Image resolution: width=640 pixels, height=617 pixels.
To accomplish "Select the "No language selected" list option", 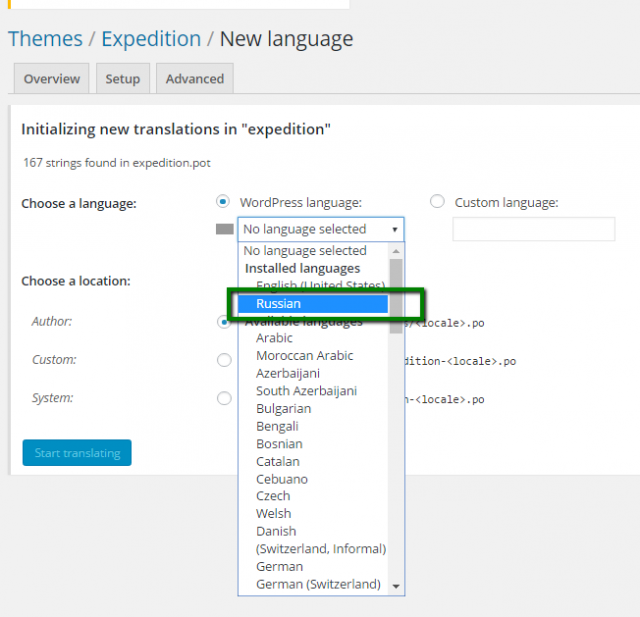I will 305,251.
